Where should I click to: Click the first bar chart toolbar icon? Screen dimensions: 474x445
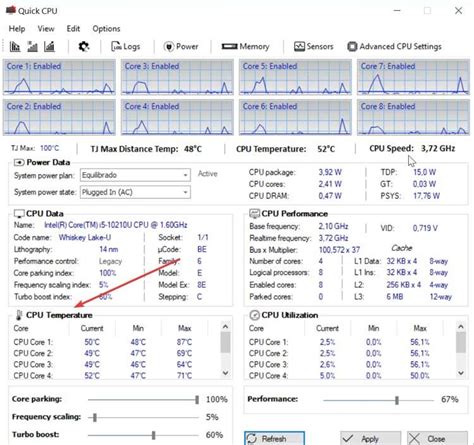(15, 47)
